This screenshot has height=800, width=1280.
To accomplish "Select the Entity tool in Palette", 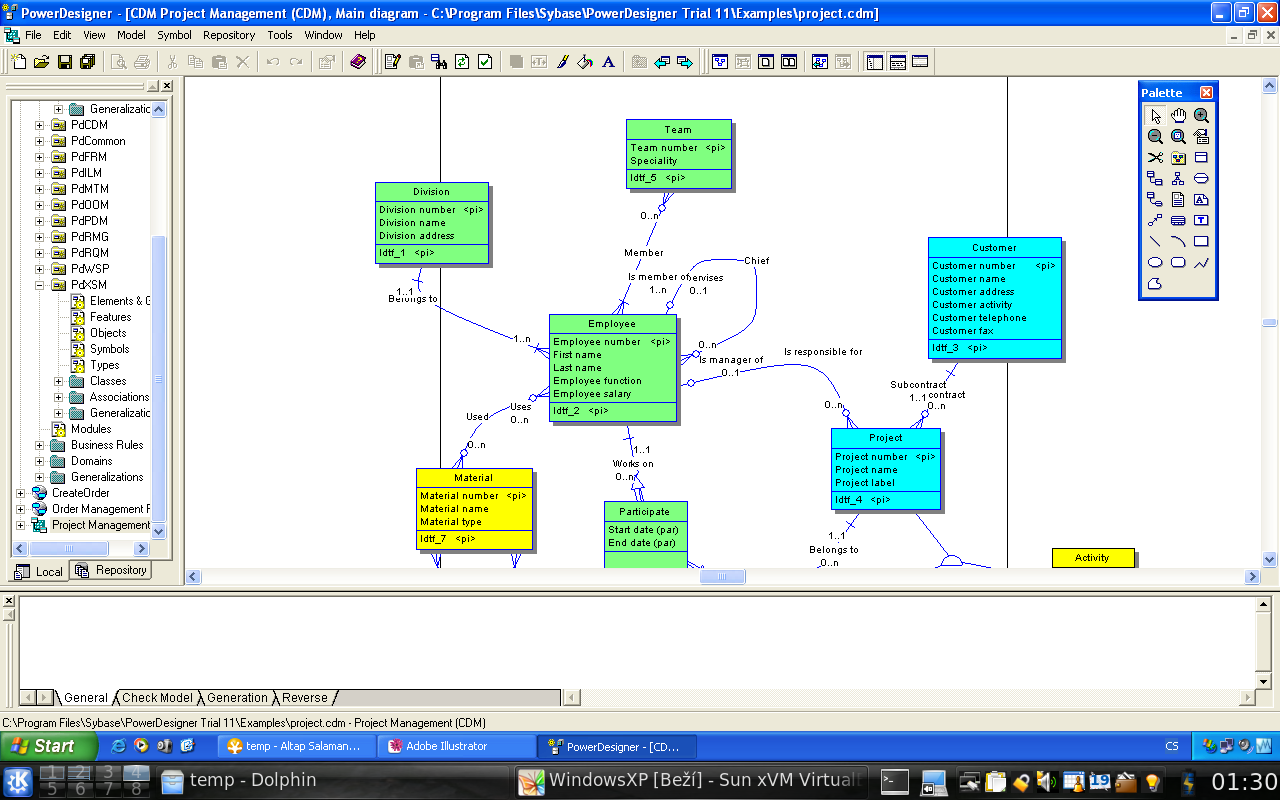I will [x=1201, y=157].
